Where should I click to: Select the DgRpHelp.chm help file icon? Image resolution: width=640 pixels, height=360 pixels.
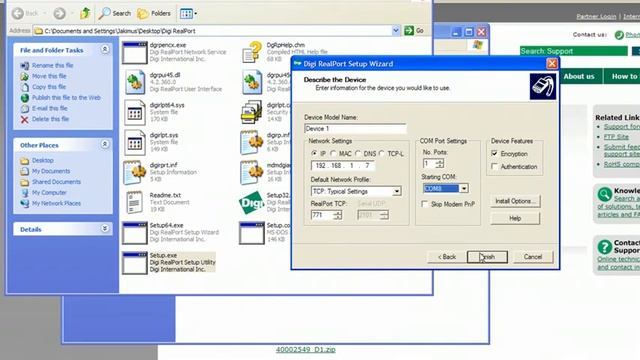click(252, 52)
